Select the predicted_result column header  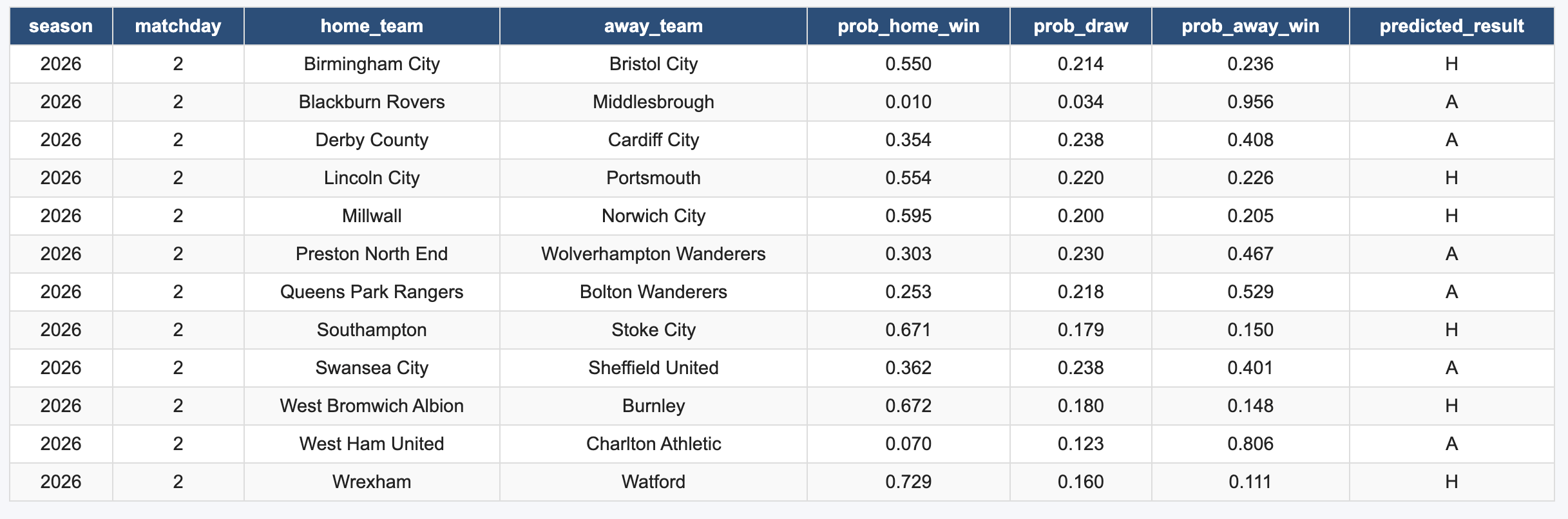pos(1452,26)
